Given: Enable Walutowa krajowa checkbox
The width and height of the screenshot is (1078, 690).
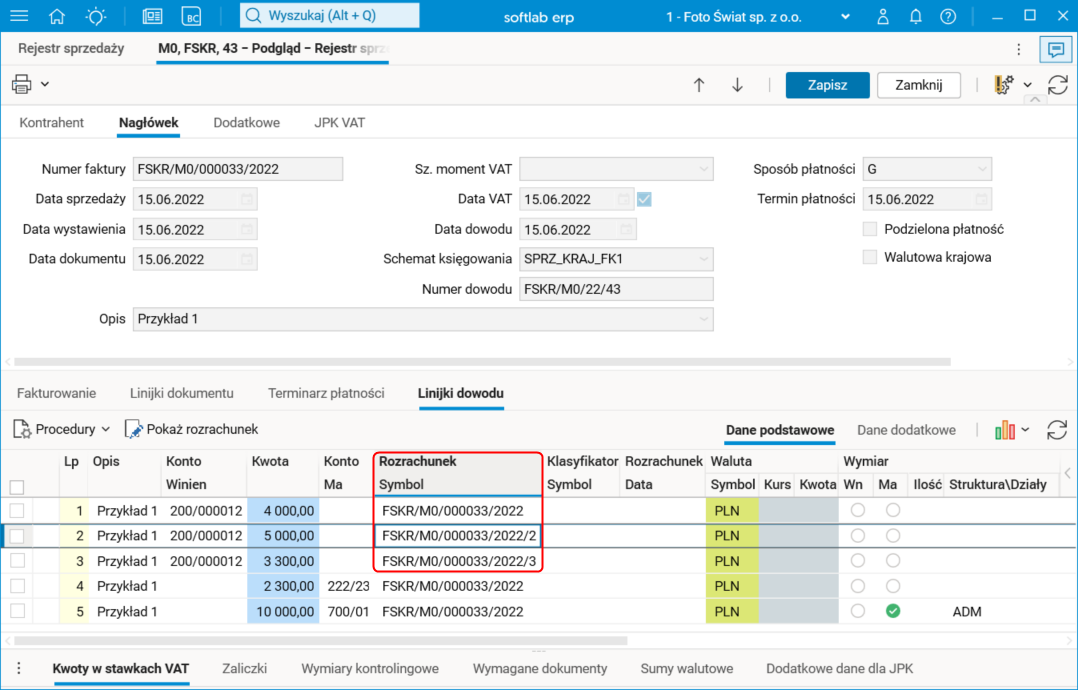Looking at the screenshot, I should tap(870, 257).
